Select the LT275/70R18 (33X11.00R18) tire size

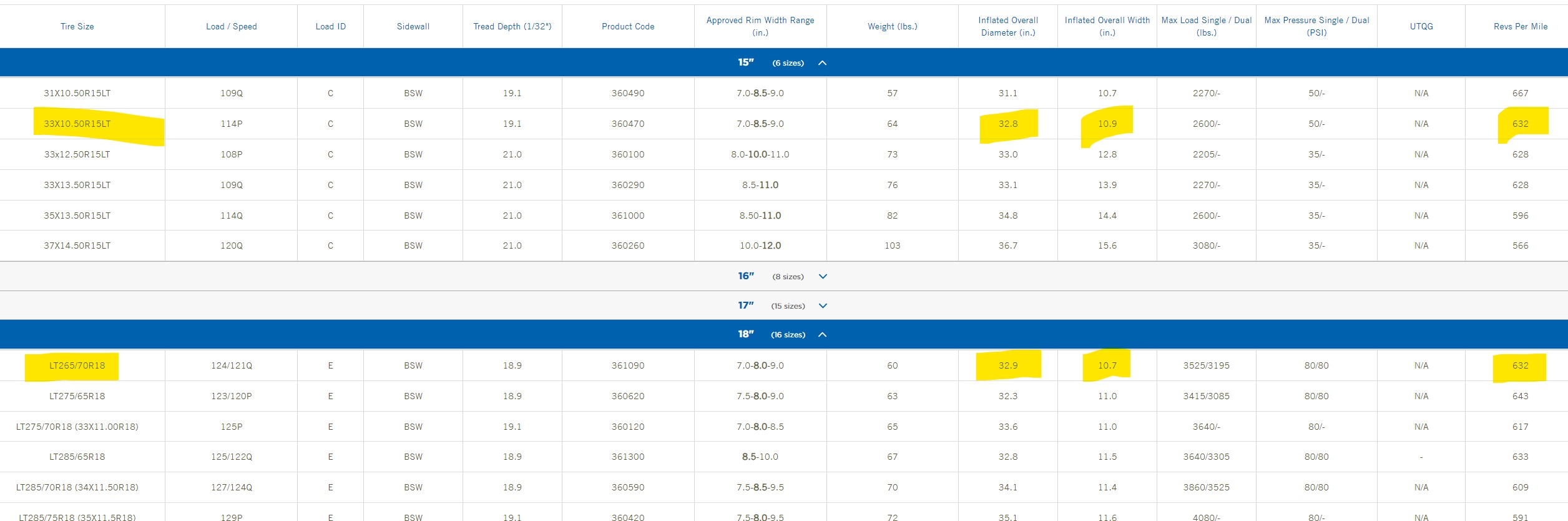tap(77, 427)
